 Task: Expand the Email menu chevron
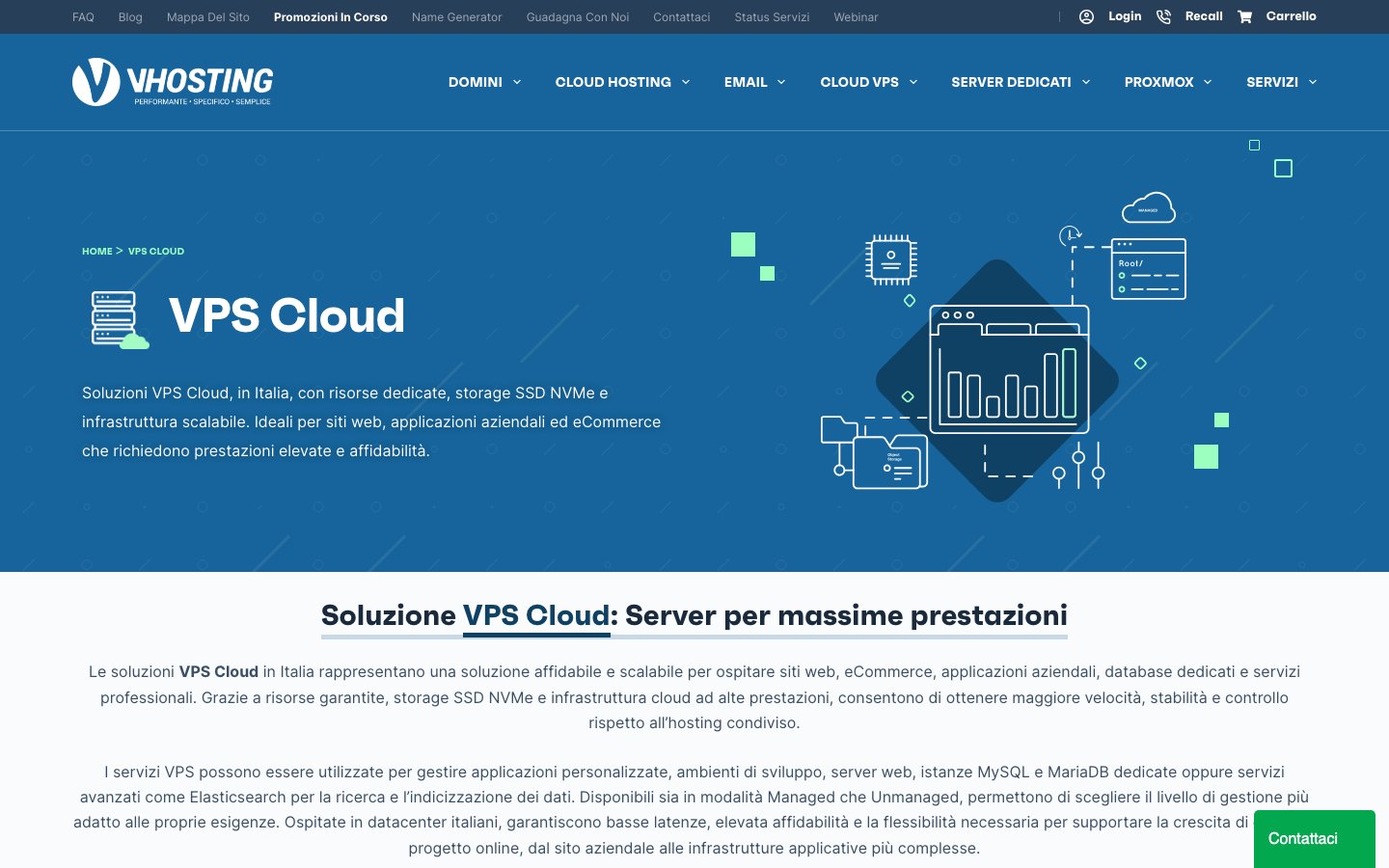tap(781, 82)
